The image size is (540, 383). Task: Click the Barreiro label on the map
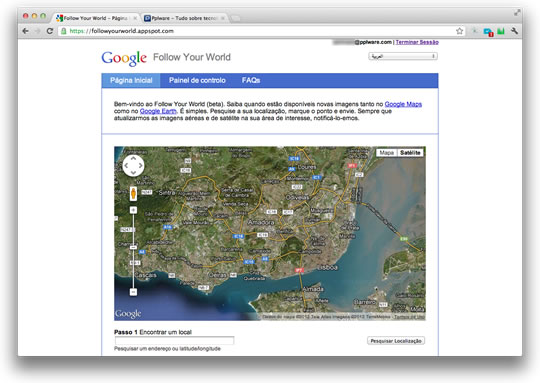(365, 302)
